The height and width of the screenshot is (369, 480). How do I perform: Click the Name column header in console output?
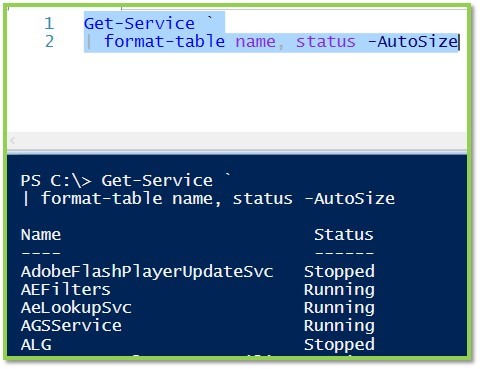(x=41, y=235)
